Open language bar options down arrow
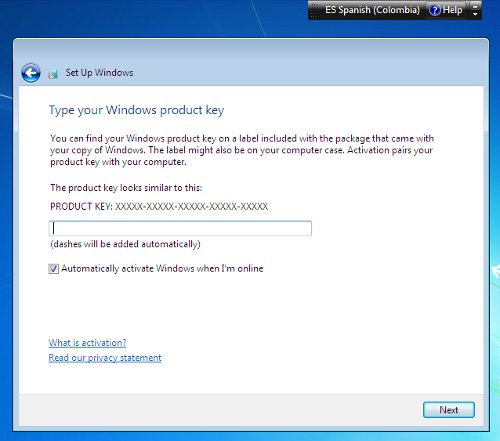Screen dimensions: 500x441 [475, 14]
